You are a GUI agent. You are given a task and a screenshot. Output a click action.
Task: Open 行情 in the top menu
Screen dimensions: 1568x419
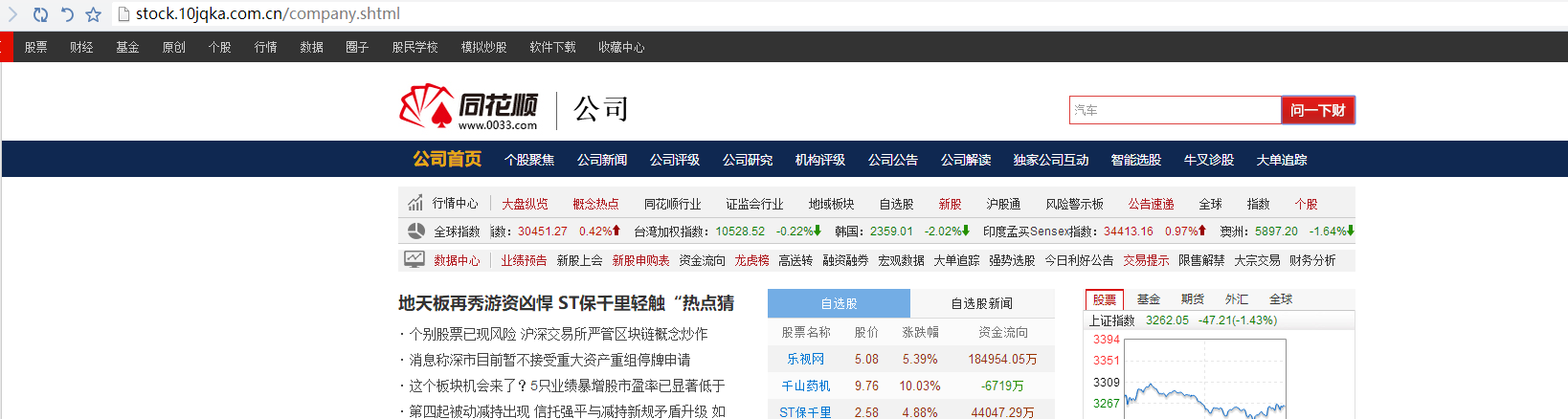coord(265,47)
